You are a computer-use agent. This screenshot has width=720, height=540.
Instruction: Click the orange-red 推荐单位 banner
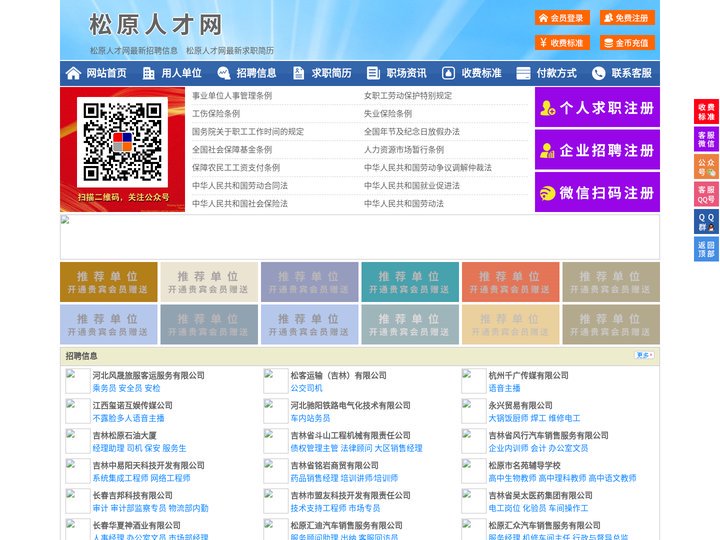click(x=511, y=282)
